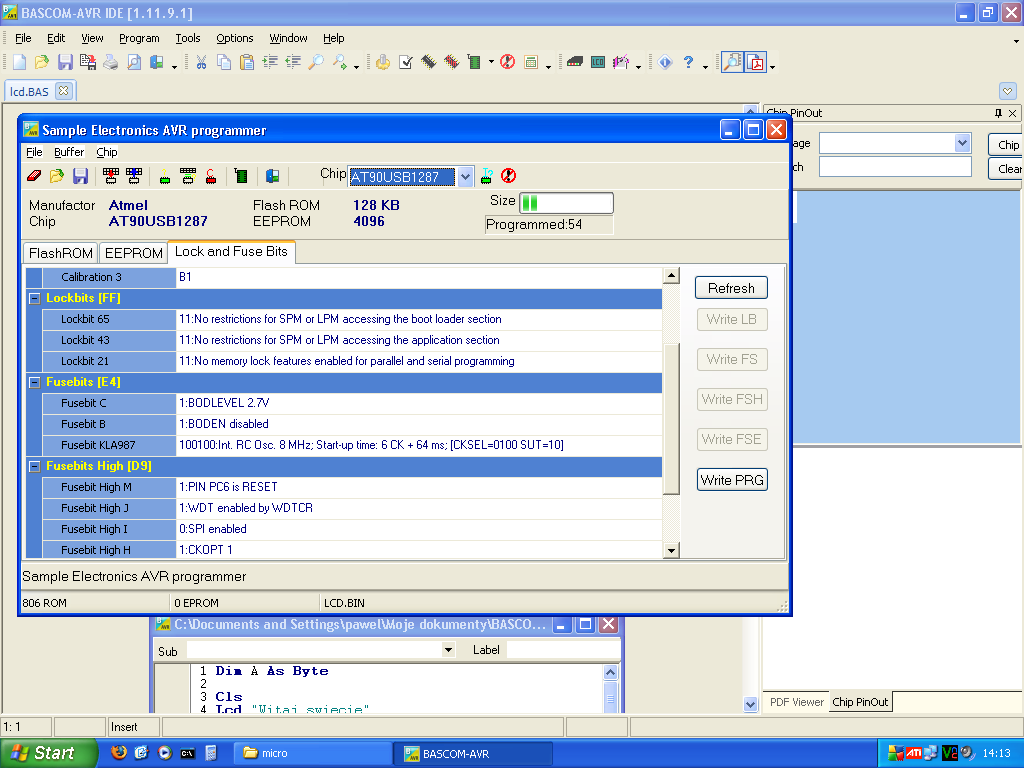This screenshot has width=1024, height=768.
Task: Open the Buffer menu in programmer window
Action: 69,152
